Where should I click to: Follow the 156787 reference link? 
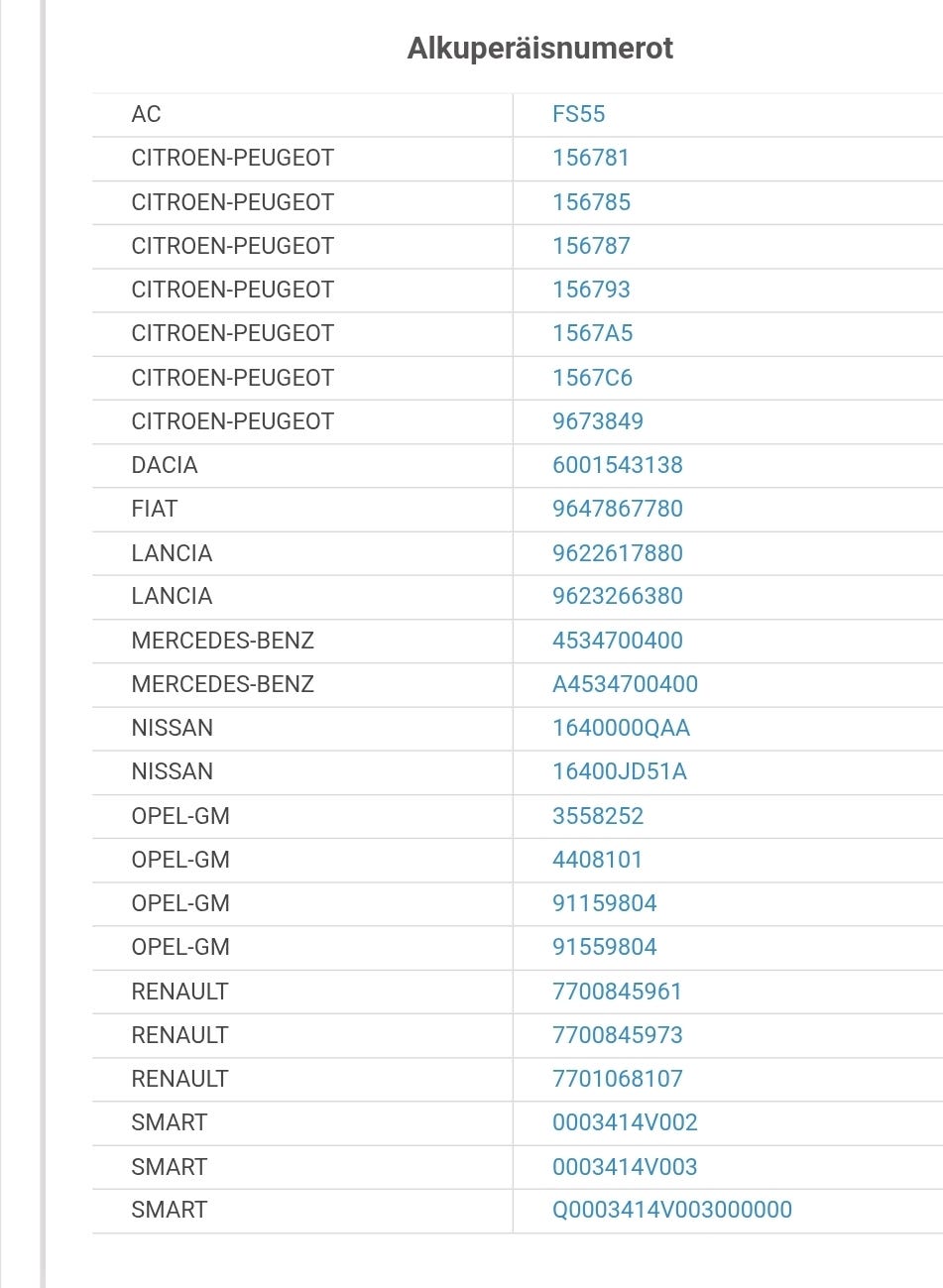tap(591, 246)
